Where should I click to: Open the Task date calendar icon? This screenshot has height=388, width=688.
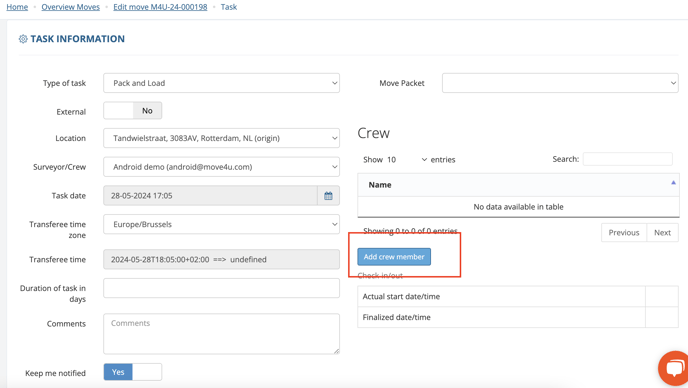(328, 196)
